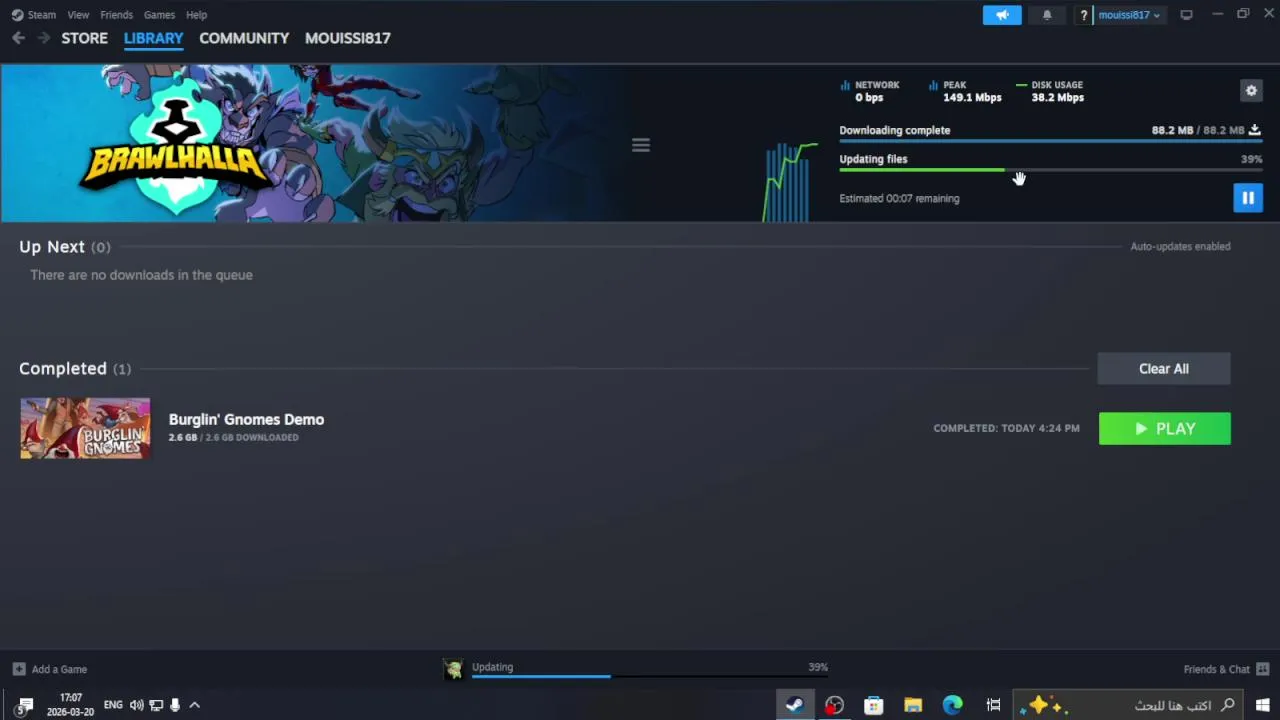Select the LIBRARY tab
Screen dimensions: 1280x720
(x=153, y=38)
